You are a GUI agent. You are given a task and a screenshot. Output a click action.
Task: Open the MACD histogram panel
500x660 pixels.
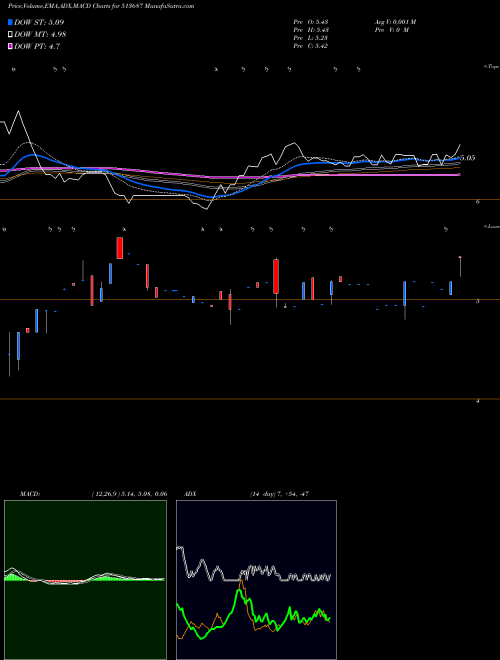point(85,580)
